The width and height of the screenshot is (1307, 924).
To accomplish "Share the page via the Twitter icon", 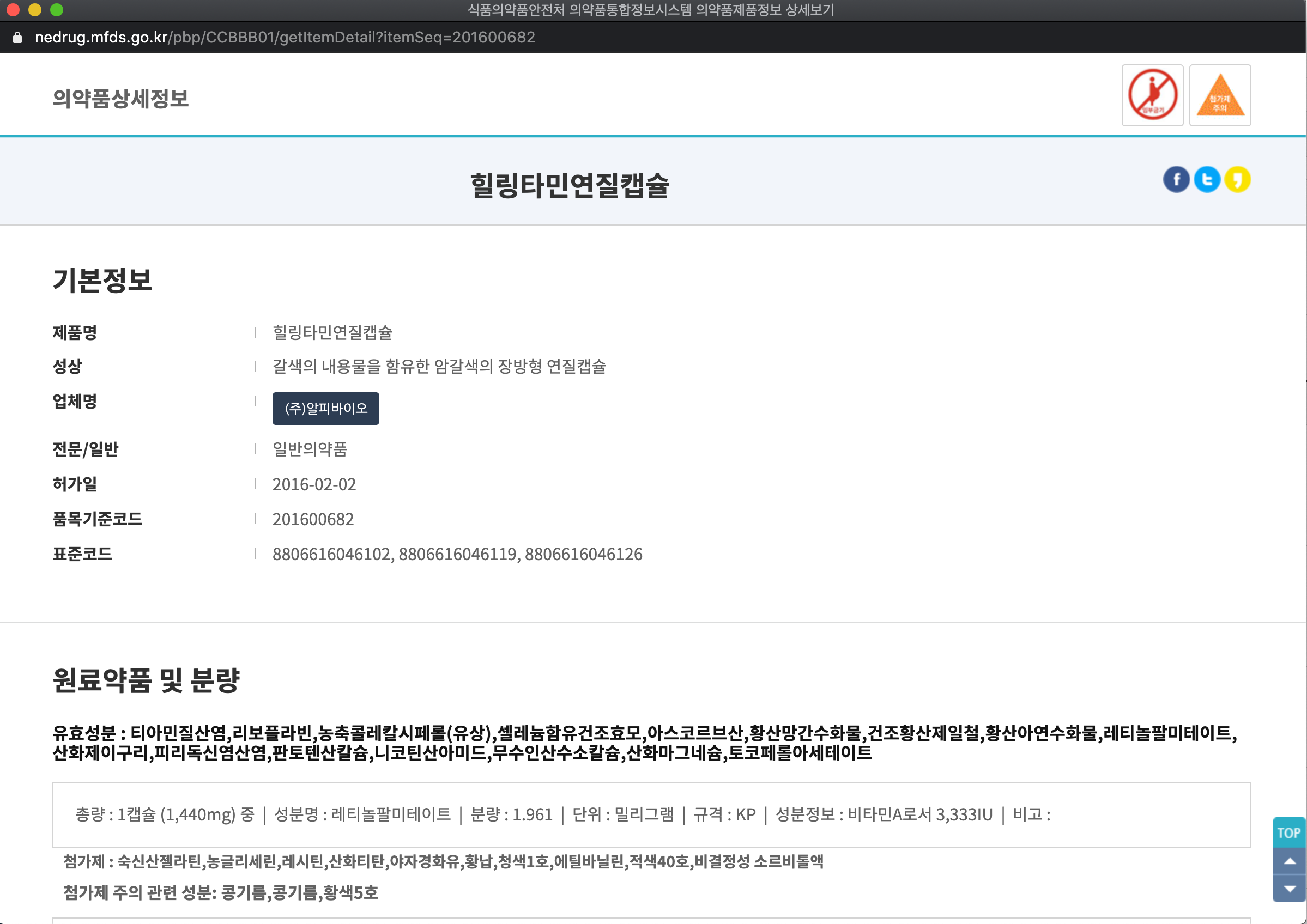I will [1206, 180].
